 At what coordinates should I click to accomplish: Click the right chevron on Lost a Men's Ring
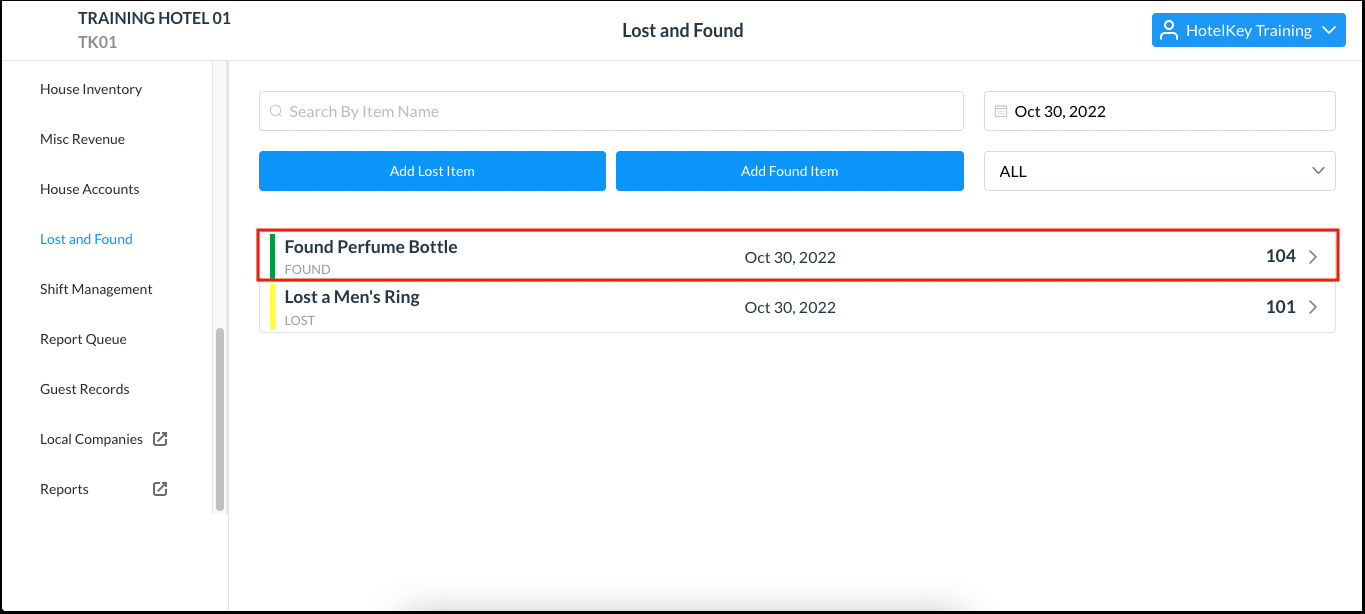tap(1315, 306)
